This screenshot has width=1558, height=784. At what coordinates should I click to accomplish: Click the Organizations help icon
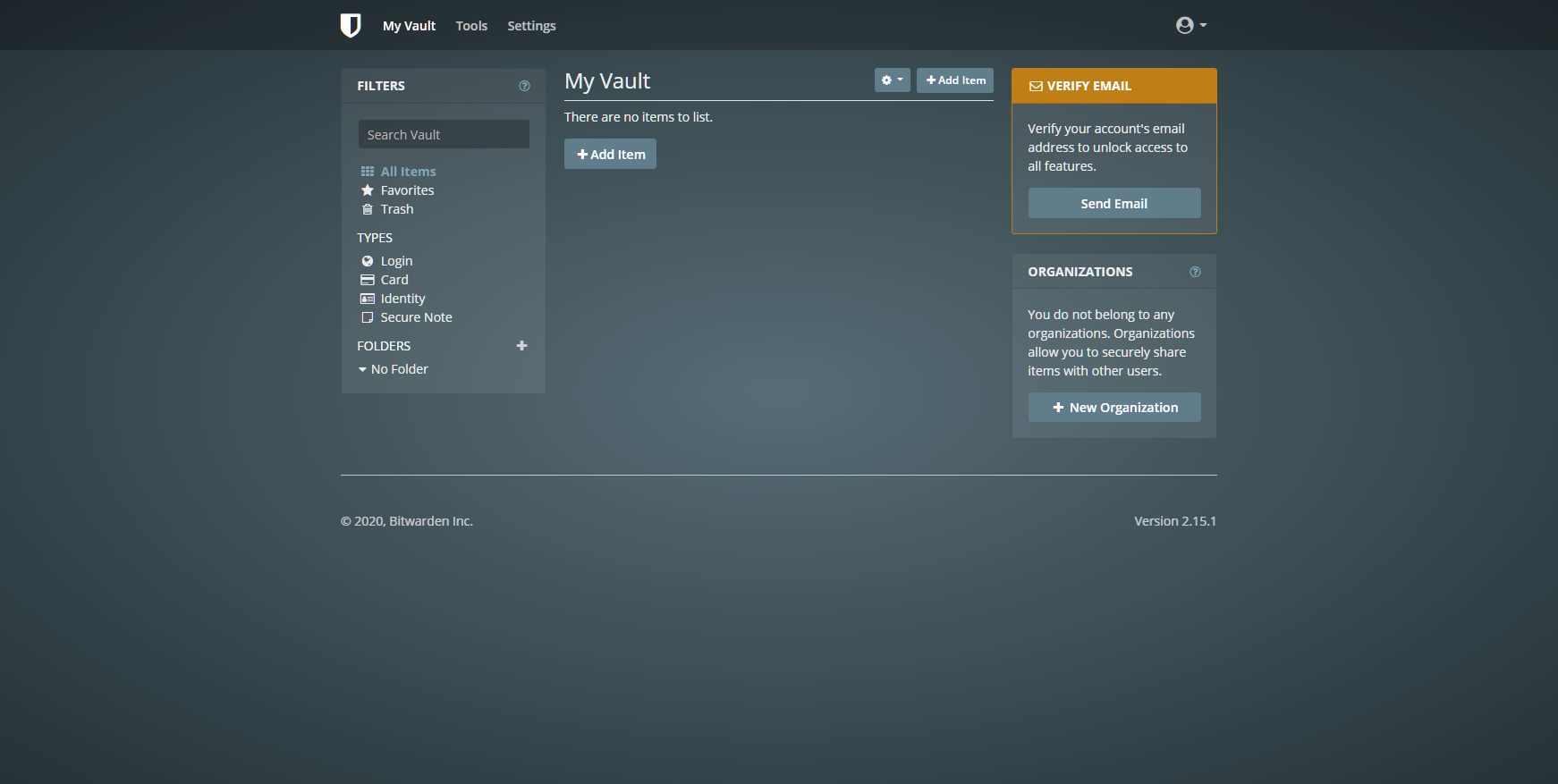(1195, 272)
